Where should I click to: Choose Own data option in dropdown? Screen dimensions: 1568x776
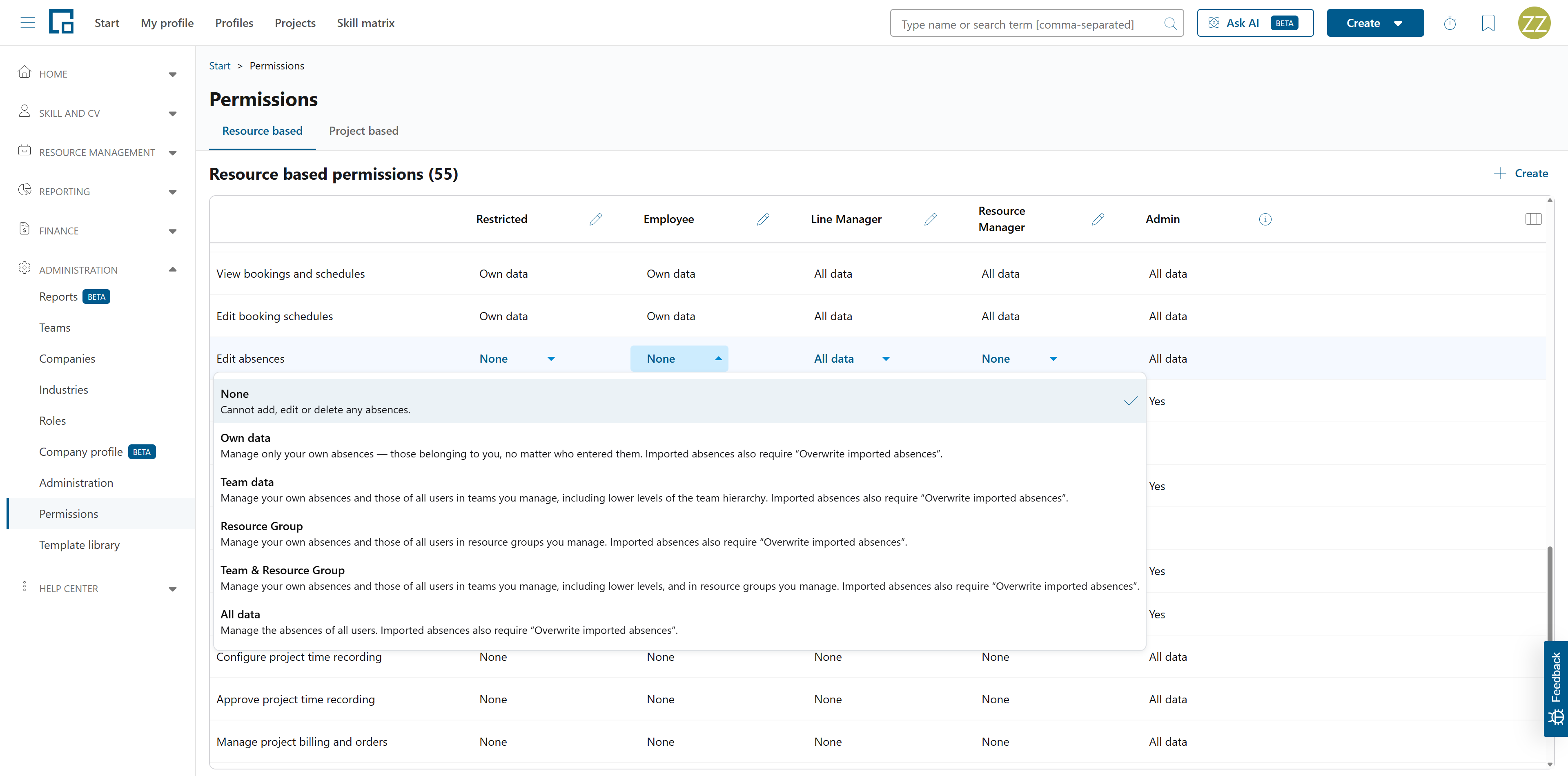(679, 446)
